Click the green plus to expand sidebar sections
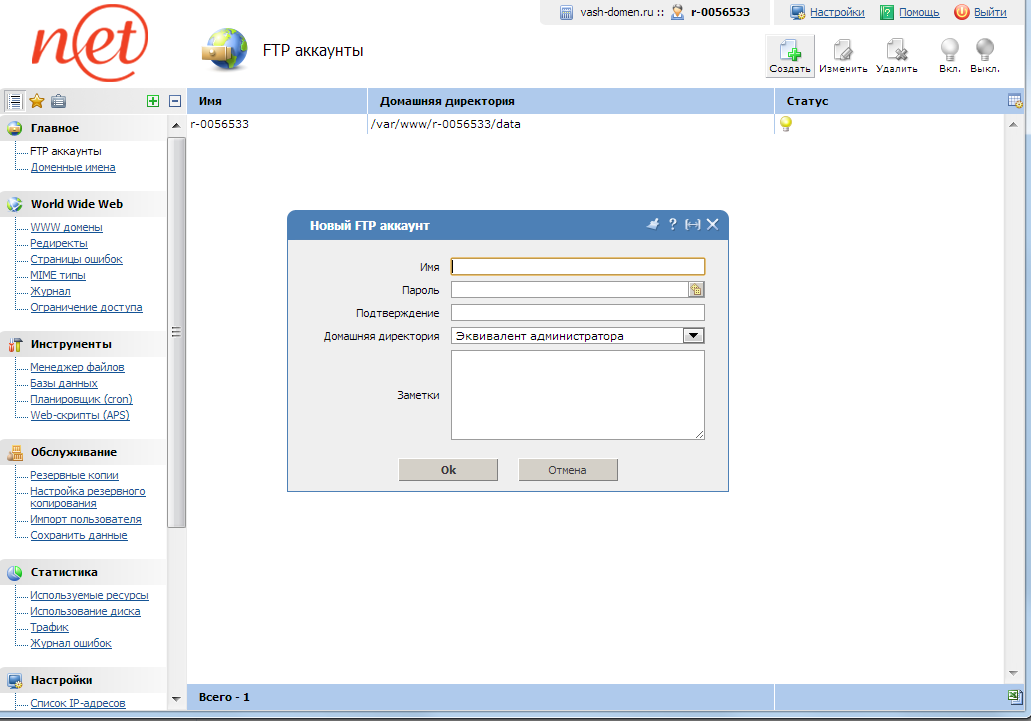Image resolution: width=1031 pixels, height=721 pixels. 153,100
